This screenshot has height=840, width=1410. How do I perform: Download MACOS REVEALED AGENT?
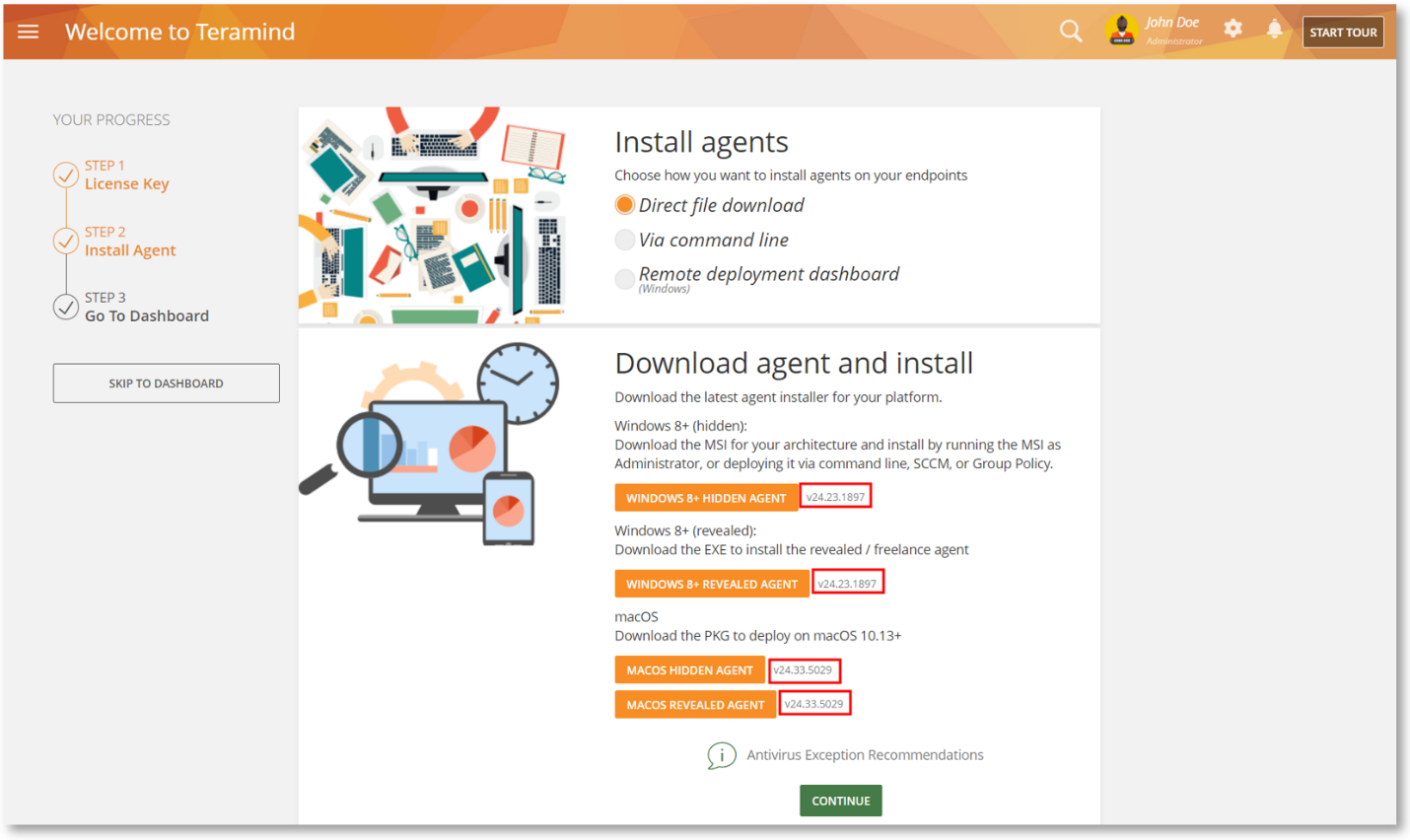coord(695,705)
